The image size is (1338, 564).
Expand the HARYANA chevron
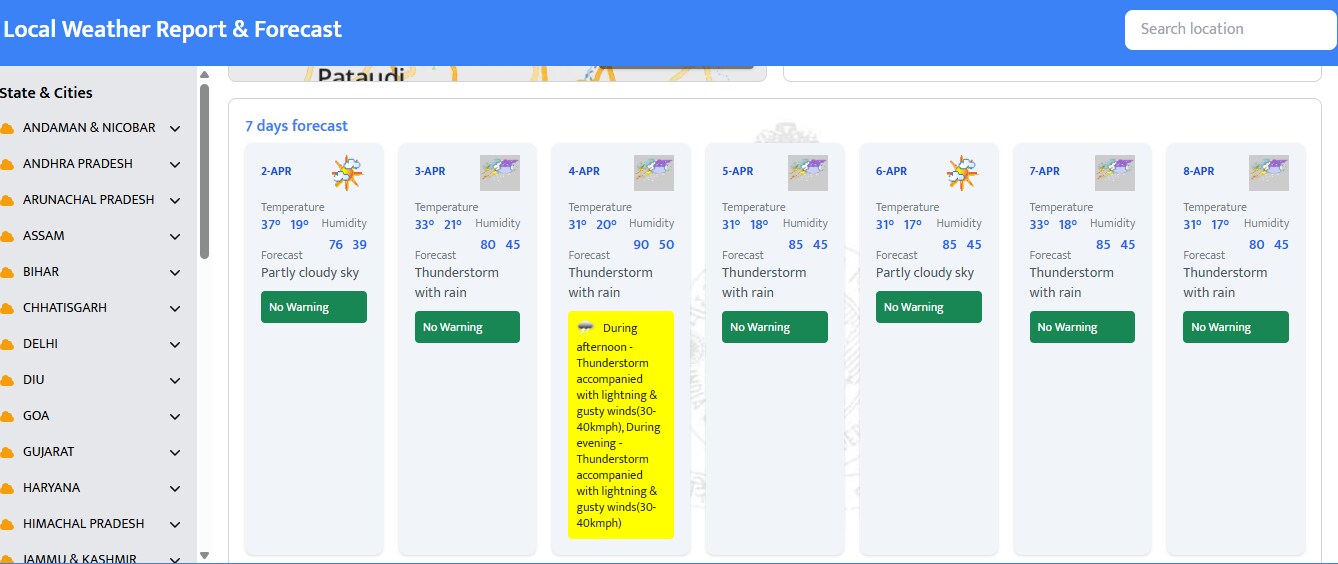coord(175,489)
